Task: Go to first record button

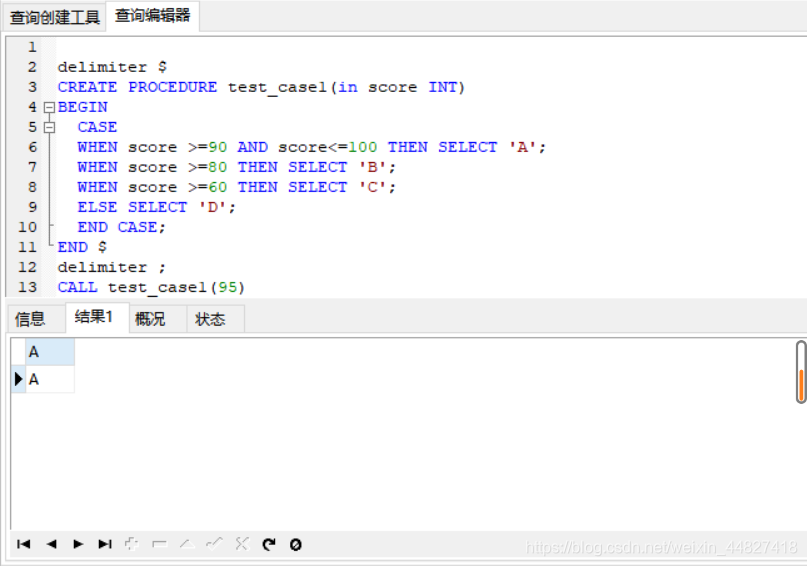Action: point(24,544)
